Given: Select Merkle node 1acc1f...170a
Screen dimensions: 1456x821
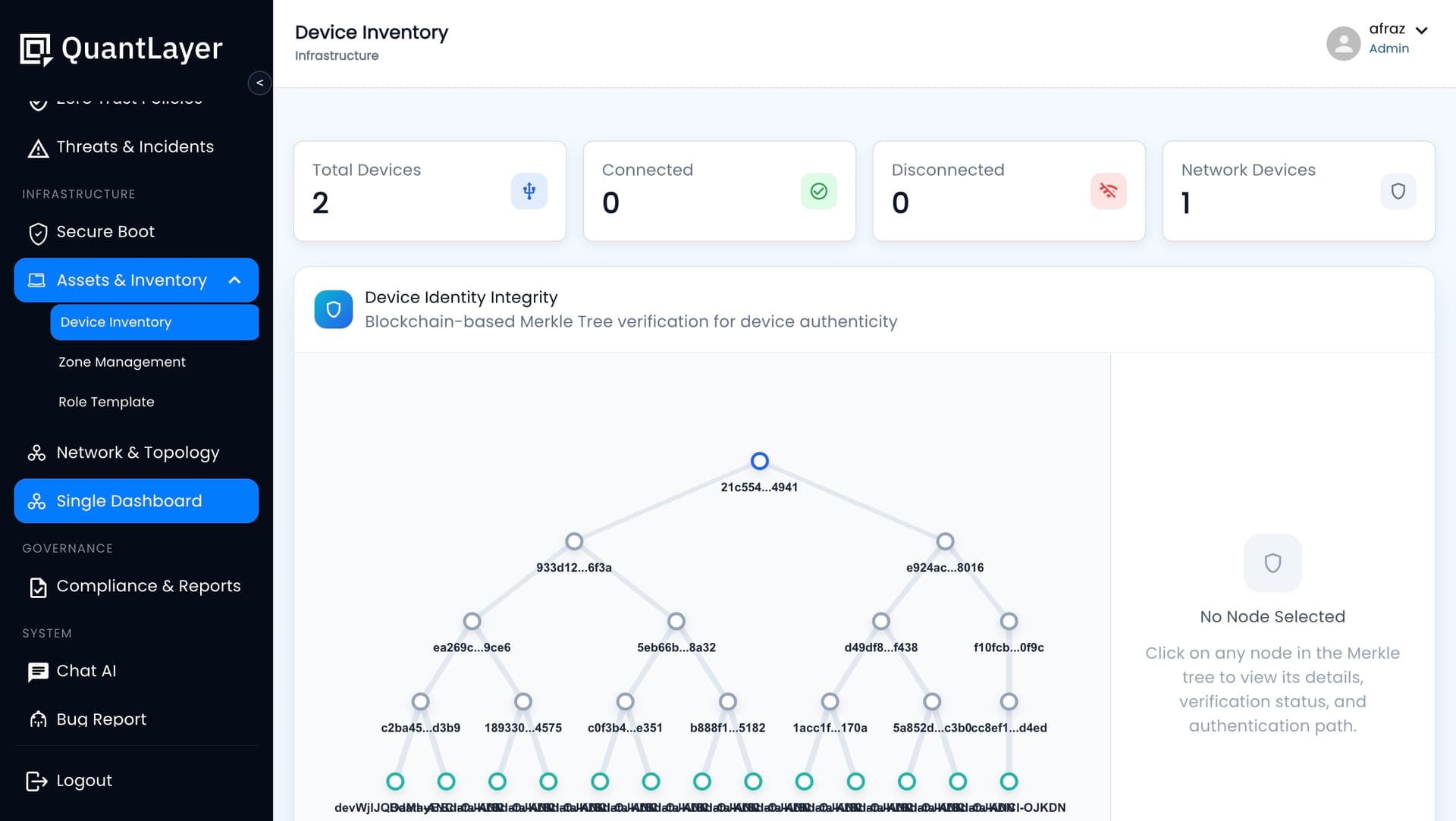Looking at the screenshot, I should click(830, 701).
